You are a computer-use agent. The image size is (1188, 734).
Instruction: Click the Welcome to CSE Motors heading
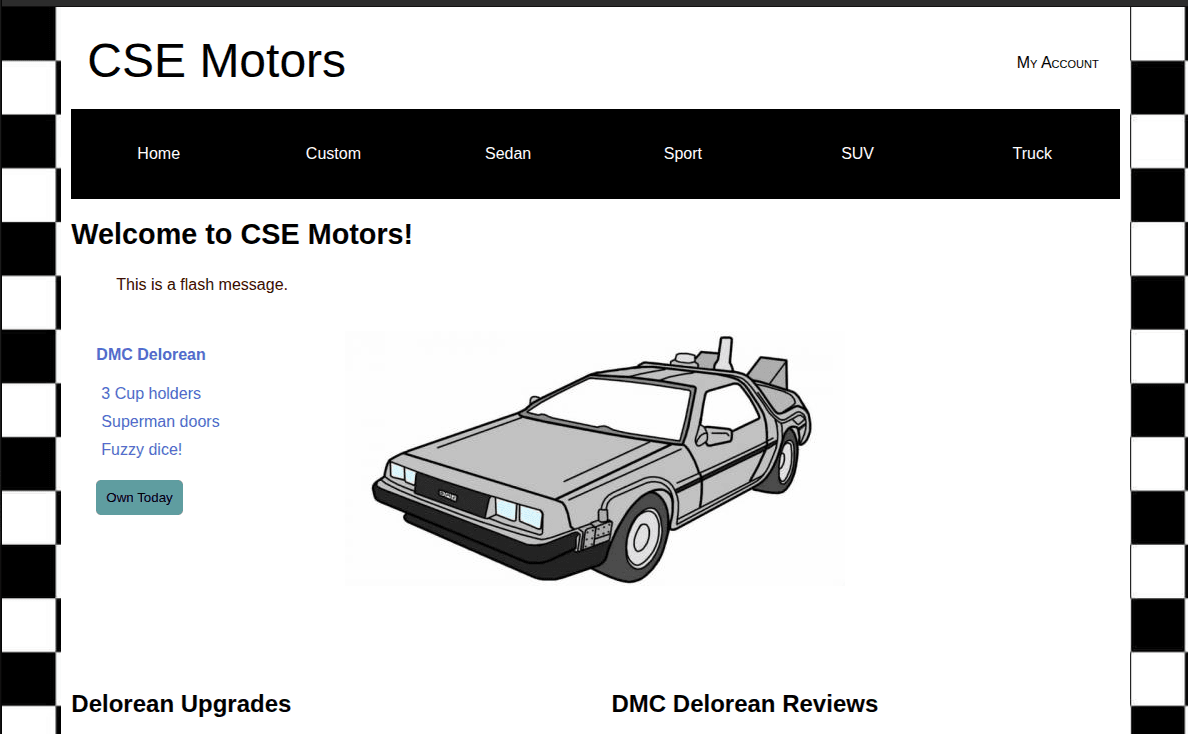(241, 234)
